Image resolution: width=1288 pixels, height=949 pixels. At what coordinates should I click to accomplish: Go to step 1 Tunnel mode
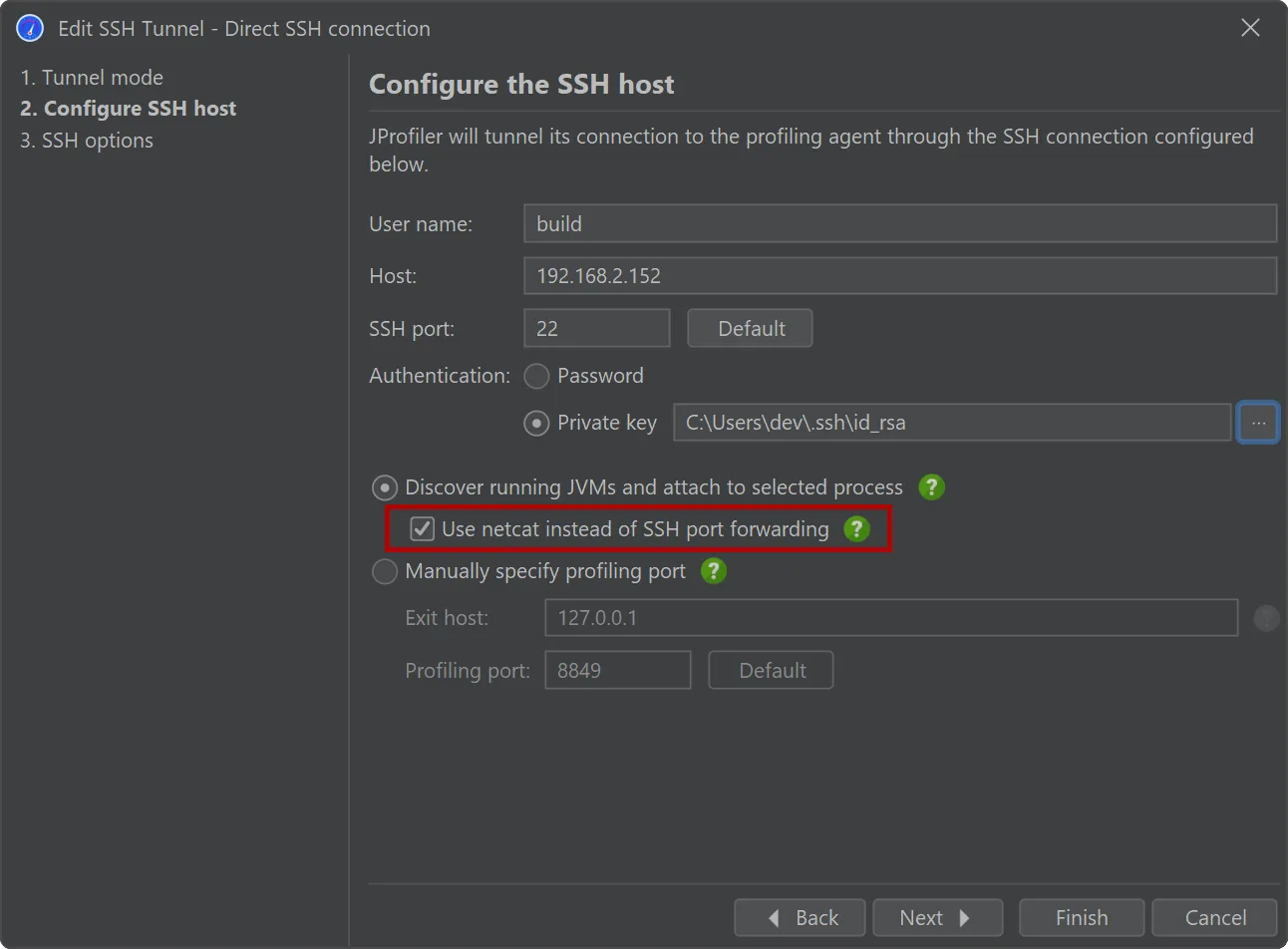[x=92, y=78]
